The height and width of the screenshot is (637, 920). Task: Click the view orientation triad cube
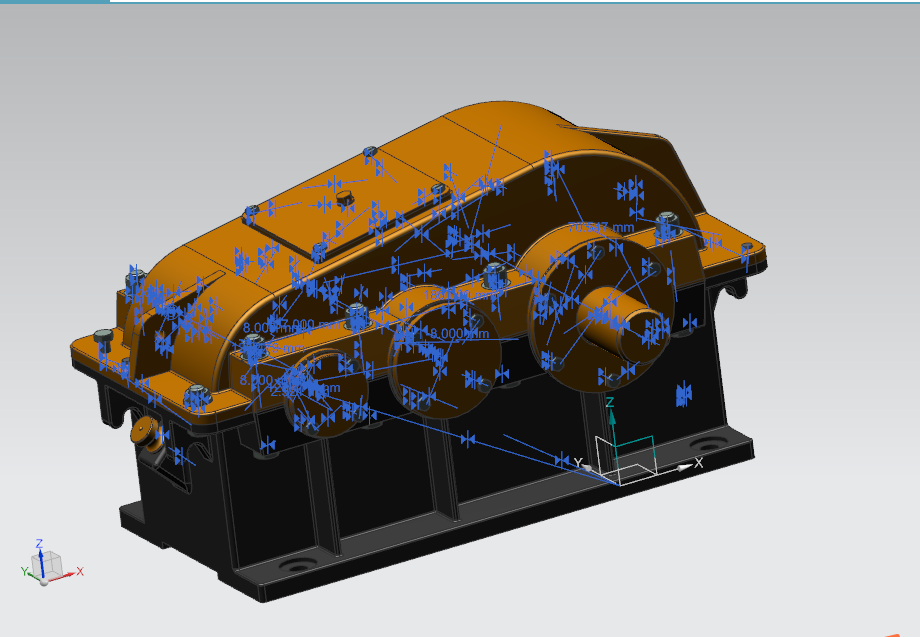pos(47,566)
